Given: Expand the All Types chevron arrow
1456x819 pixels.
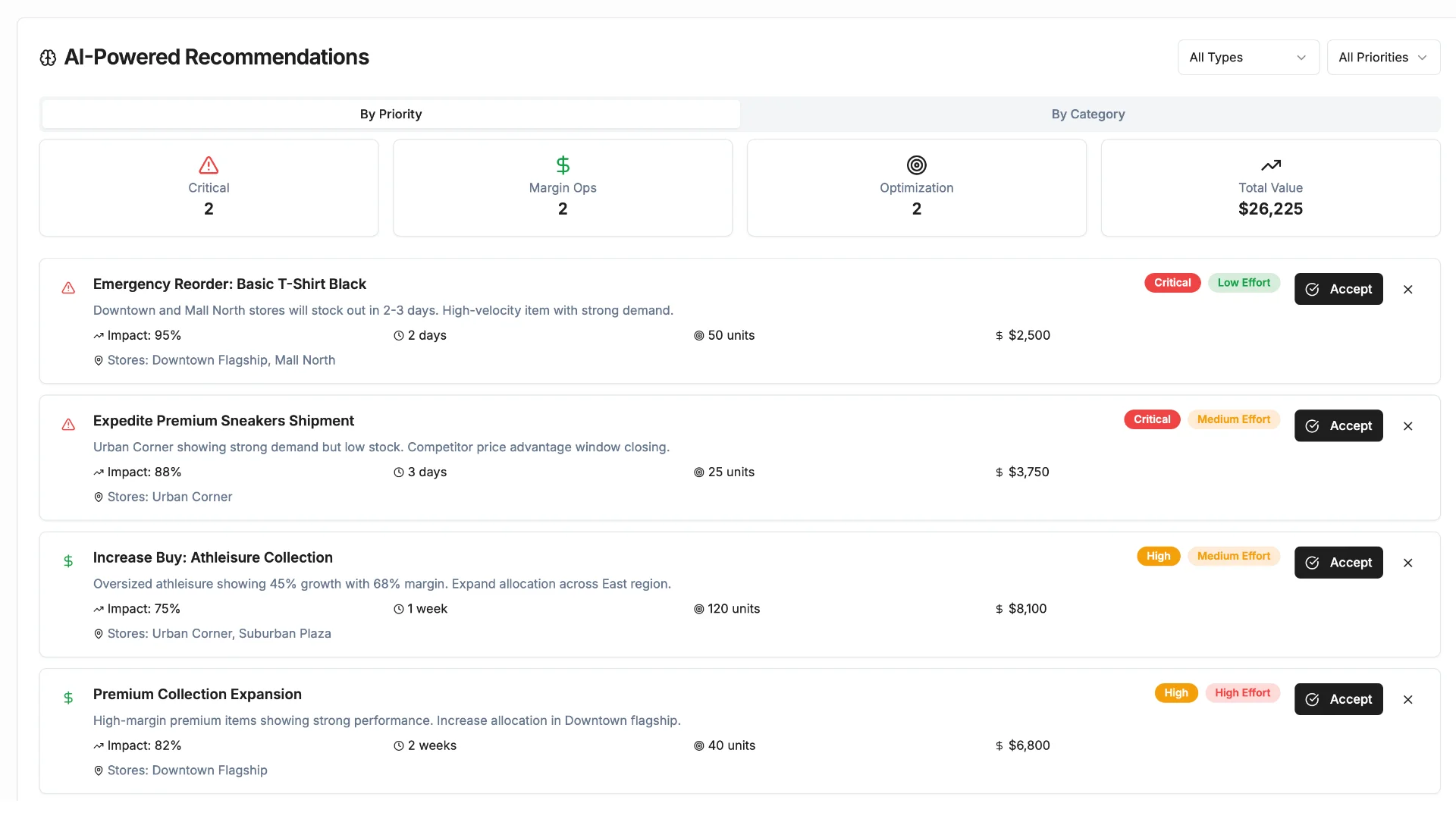Looking at the screenshot, I should [1301, 58].
